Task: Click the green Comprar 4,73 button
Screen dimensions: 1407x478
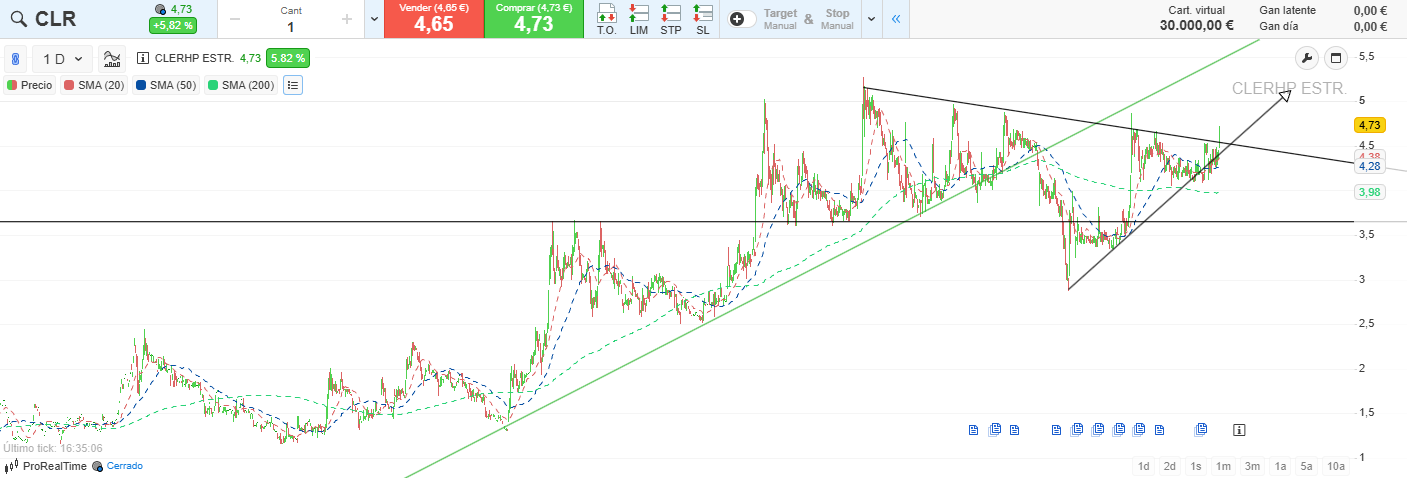Action: pos(533,19)
